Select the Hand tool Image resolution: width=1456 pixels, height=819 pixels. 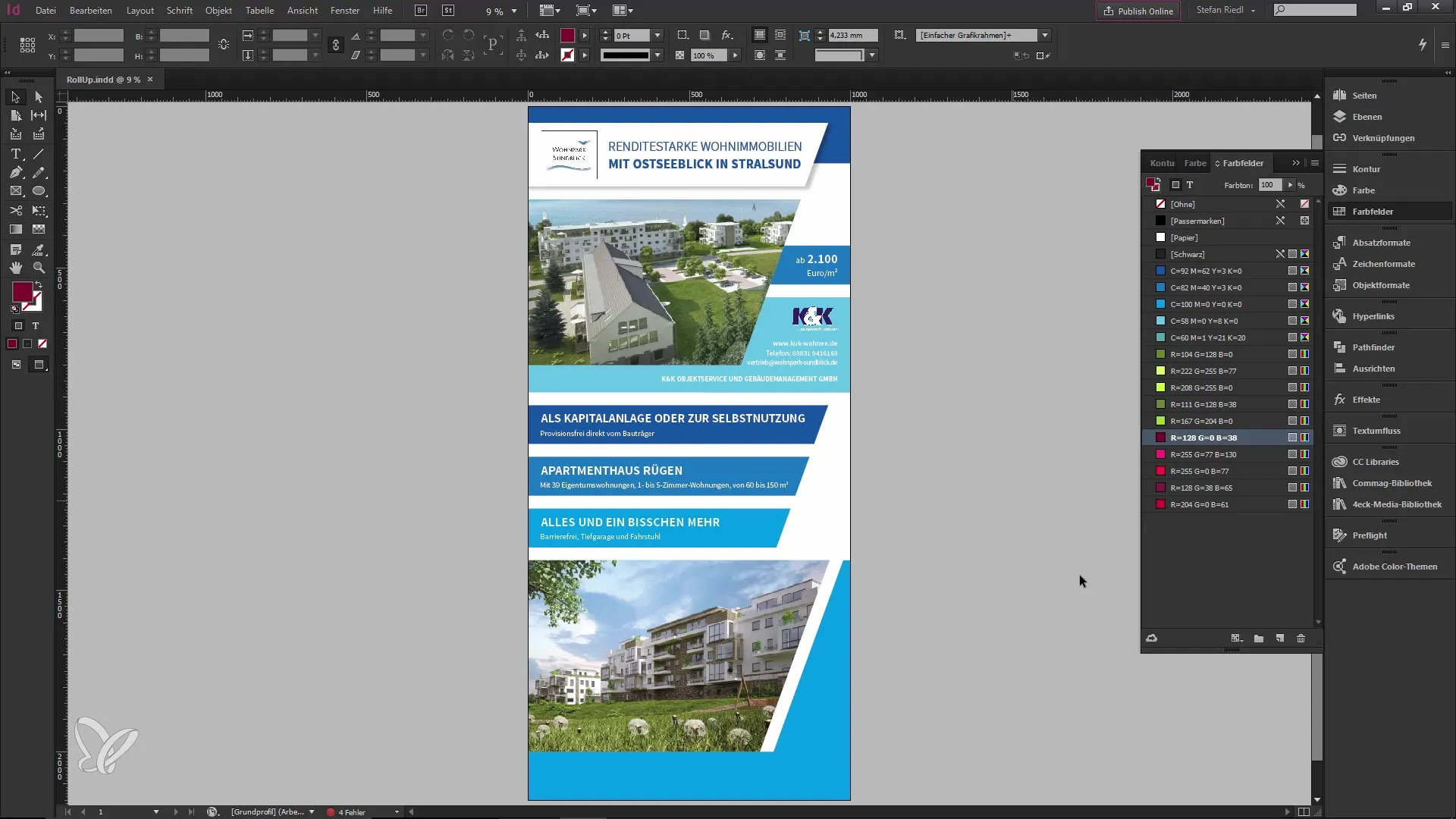coord(15,268)
